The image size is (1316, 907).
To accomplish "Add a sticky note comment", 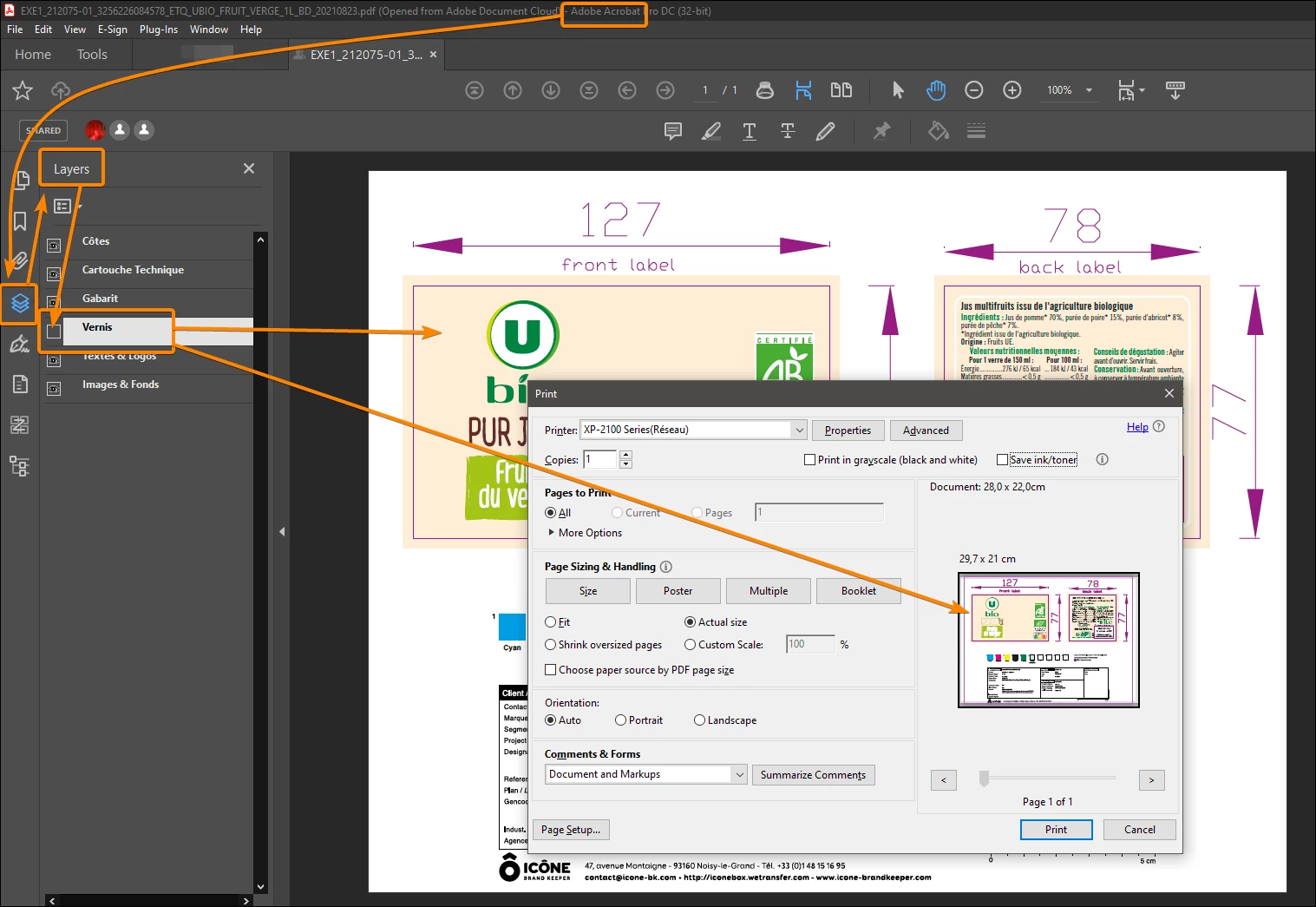I will click(x=673, y=131).
